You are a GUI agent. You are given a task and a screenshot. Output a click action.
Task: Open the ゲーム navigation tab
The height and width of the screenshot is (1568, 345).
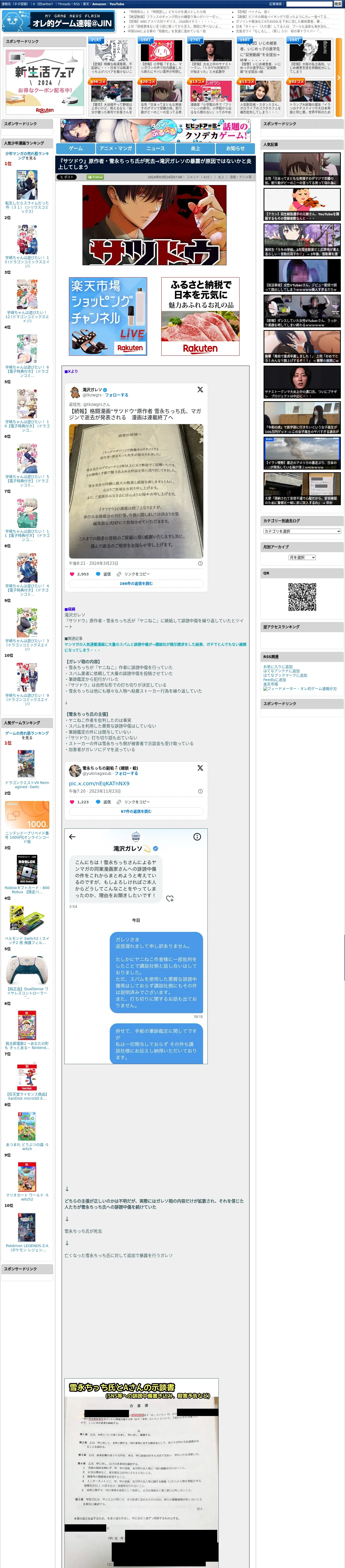tap(76, 148)
